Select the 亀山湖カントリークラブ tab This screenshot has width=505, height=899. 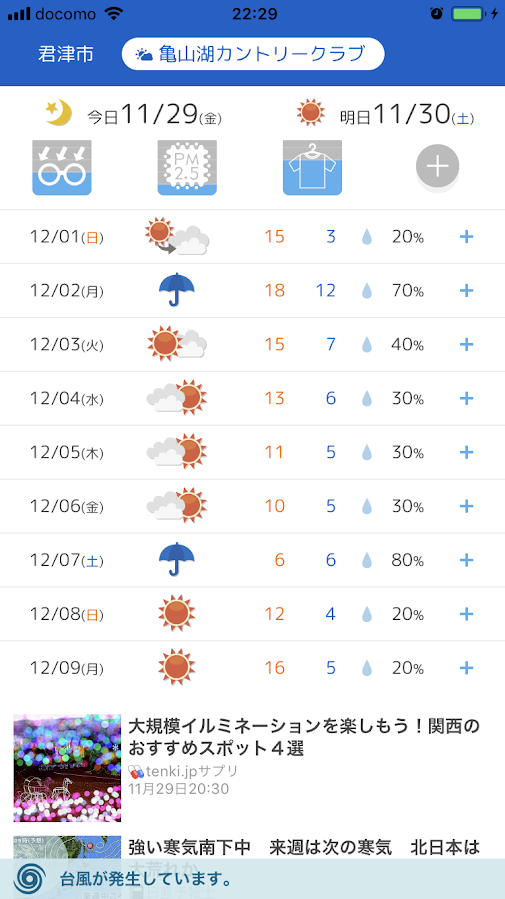(253, 54)
